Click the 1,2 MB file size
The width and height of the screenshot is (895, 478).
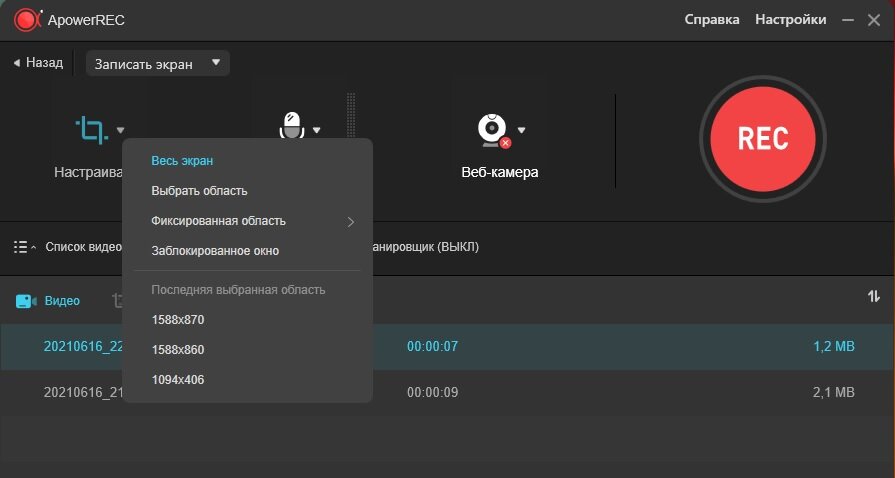[x=834, y=346]
